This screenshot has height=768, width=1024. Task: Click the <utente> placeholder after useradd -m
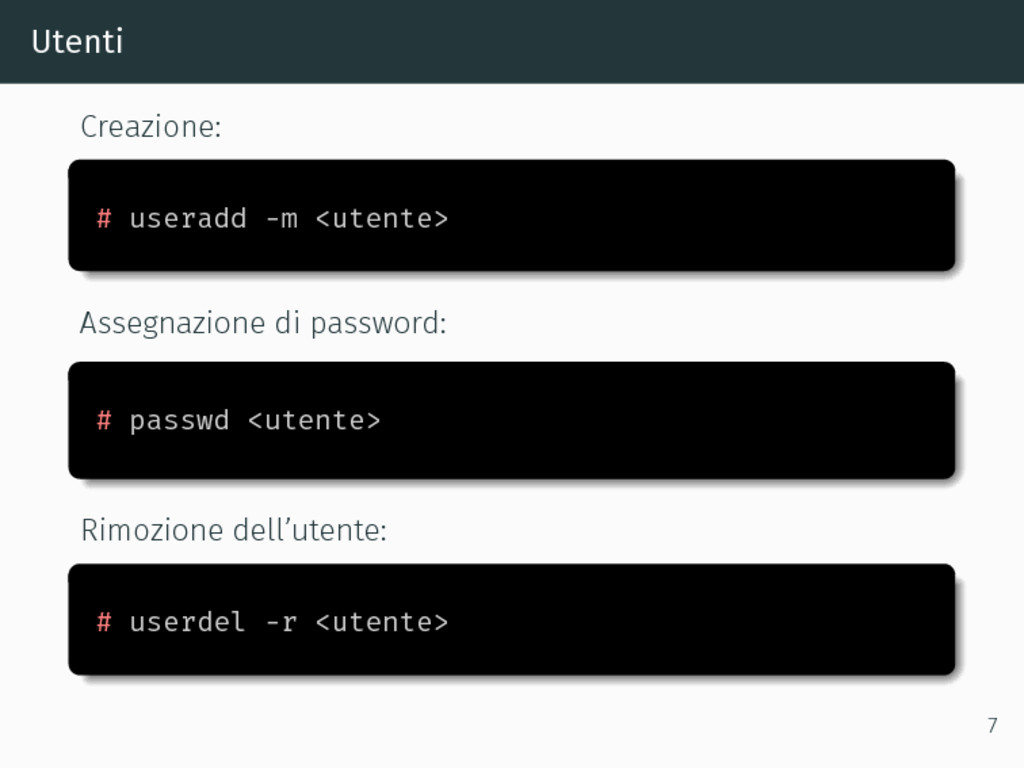[x=382, y=218]
